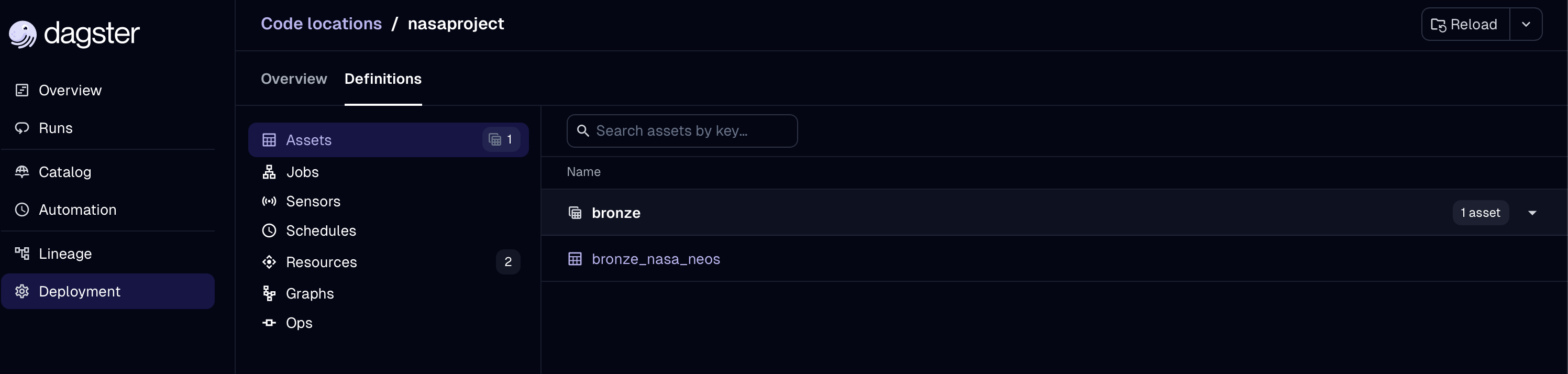Viewport: 1568px width, 374px height.
Task: Switch to the Overview tab
Action: 293,79
